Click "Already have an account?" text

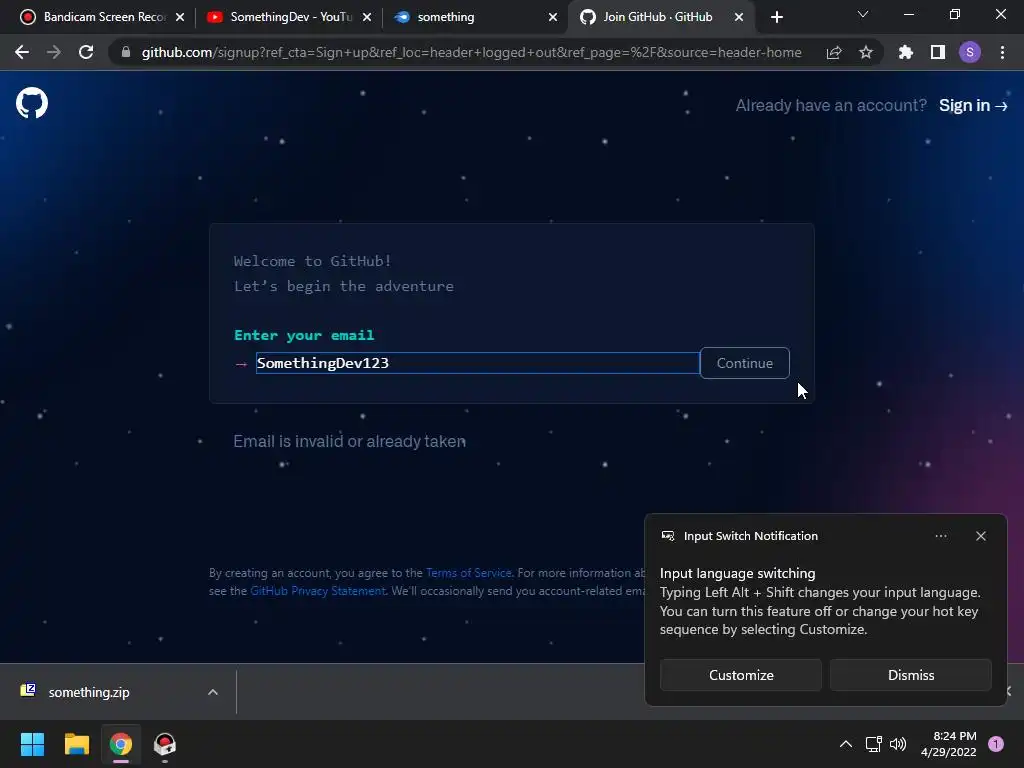(x=831, y=105)
